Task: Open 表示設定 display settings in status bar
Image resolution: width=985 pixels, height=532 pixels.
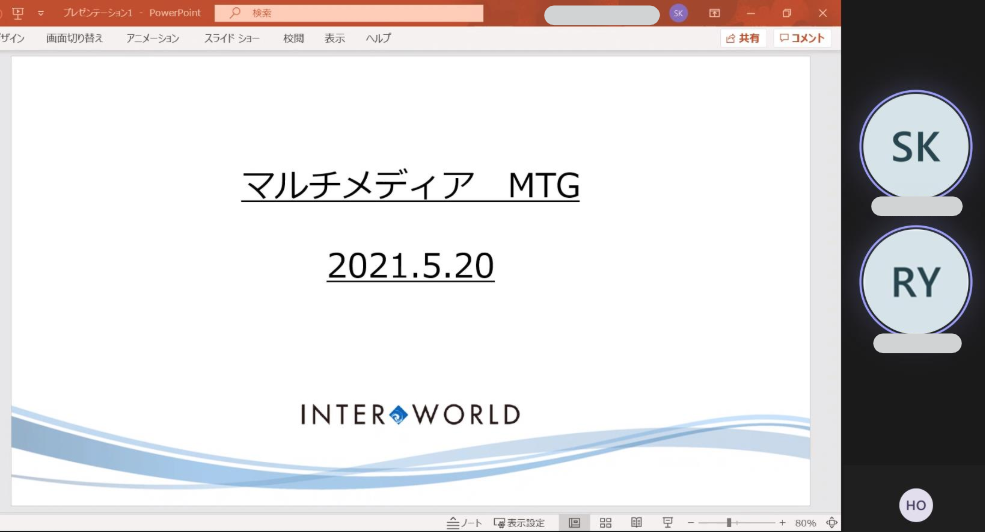Action: [520, 523]
